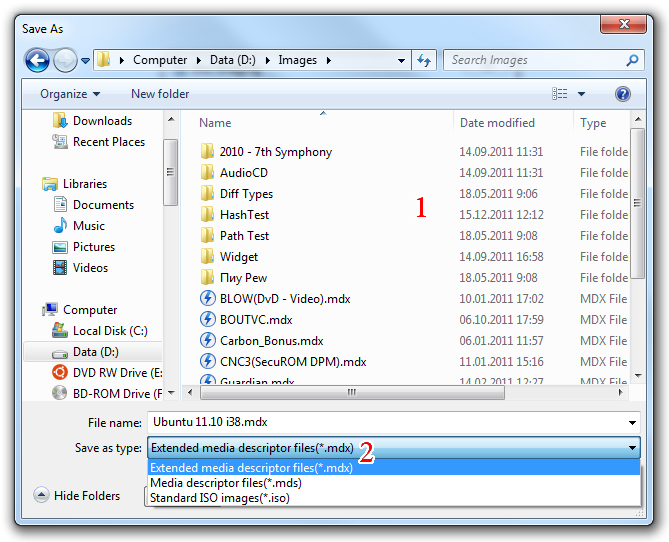The image size is (669, 542).
Task: Expand the File name history dropdown arrow
Action: [x=632, y=423]
